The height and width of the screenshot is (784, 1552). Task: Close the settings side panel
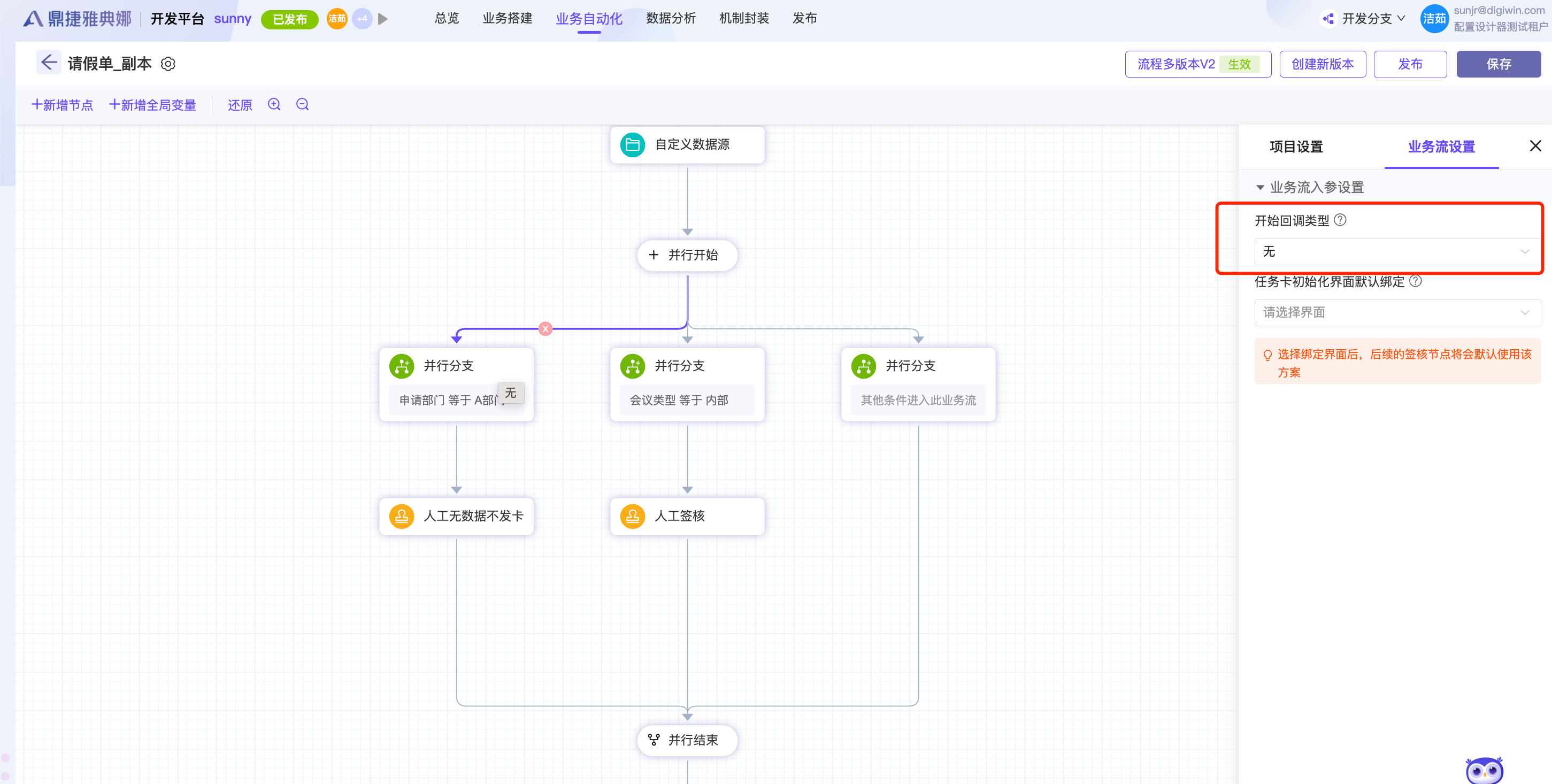(x=1535, y=146)
